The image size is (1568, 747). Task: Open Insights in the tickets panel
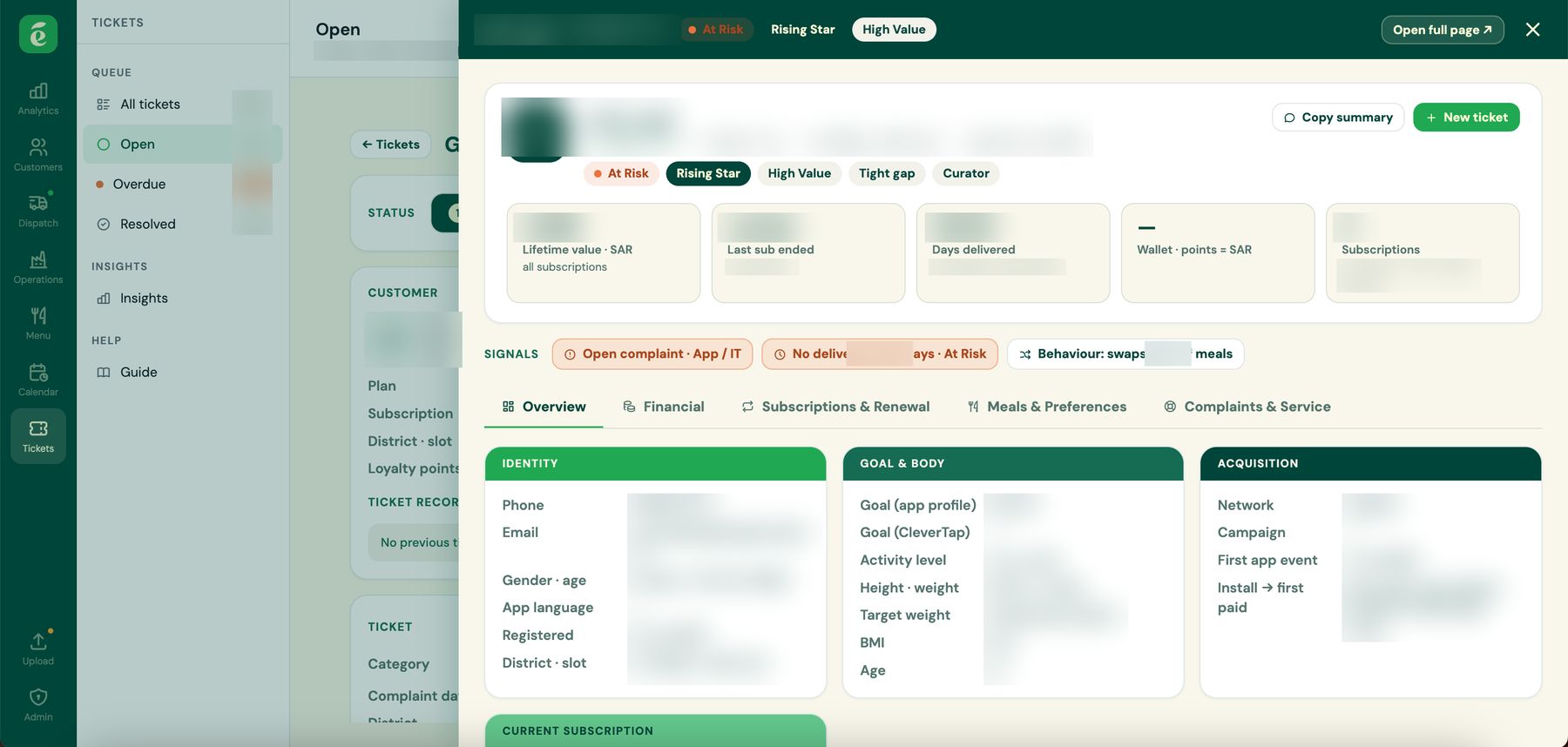coord(183,299)
